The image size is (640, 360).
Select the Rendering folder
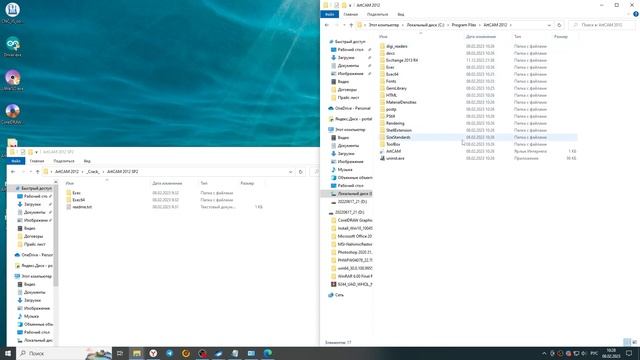(x=395, y=123)
